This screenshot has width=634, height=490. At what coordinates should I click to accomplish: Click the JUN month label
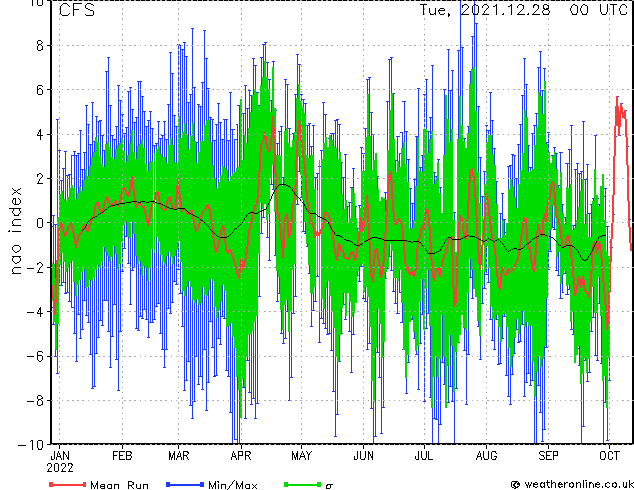(x=363, y=456)
